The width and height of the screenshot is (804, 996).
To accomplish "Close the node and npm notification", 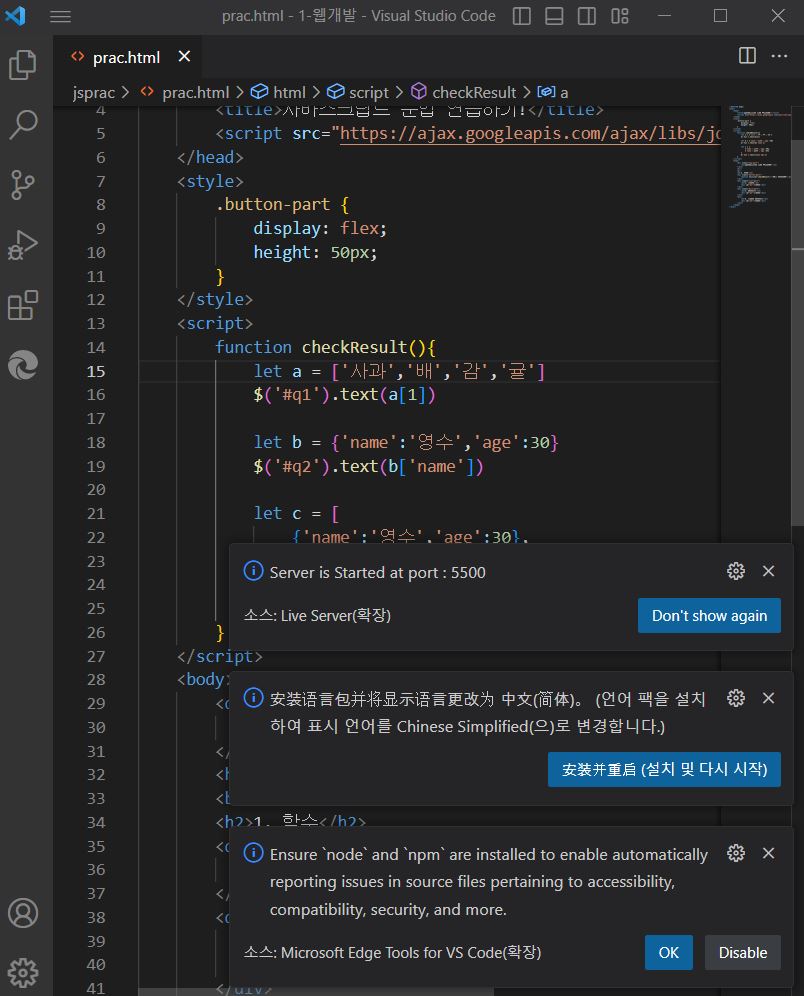I will pos(768,853).
